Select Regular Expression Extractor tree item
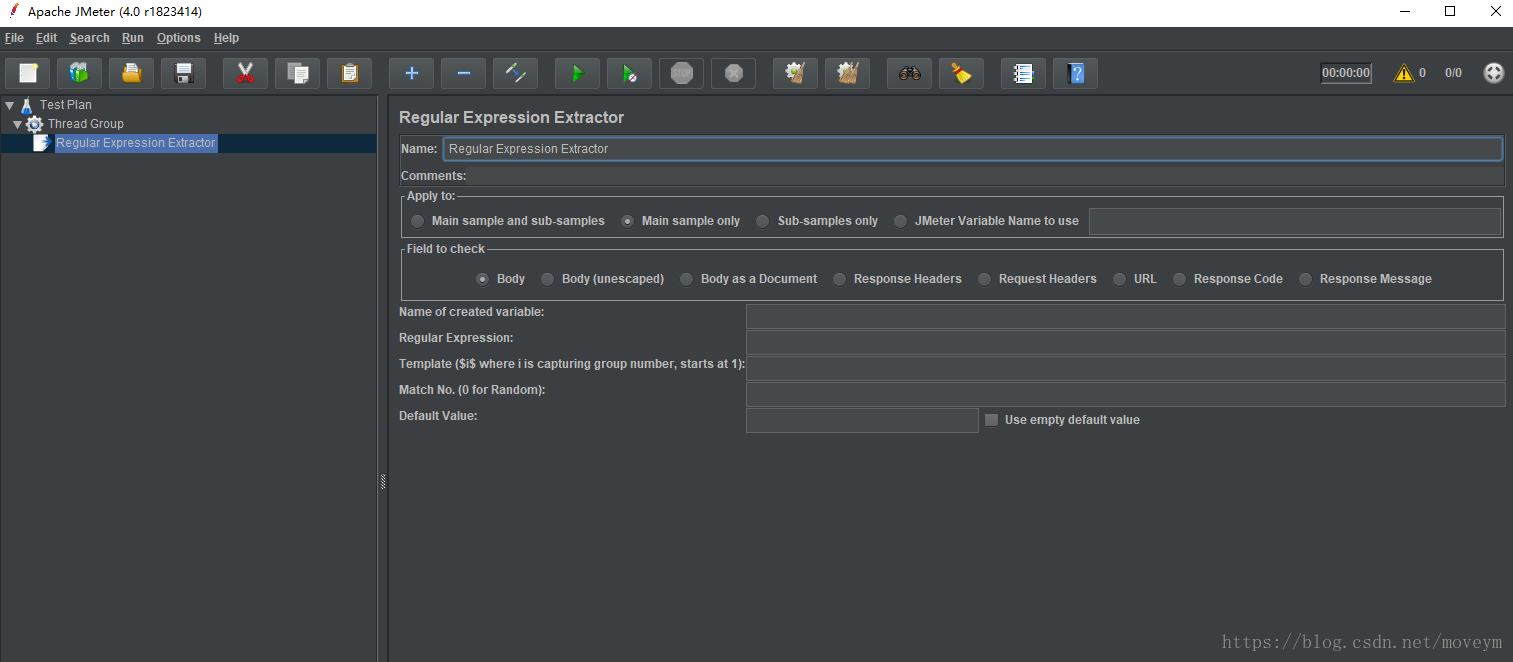This screenshot has height=662, width=1513. tap(136, 143)
